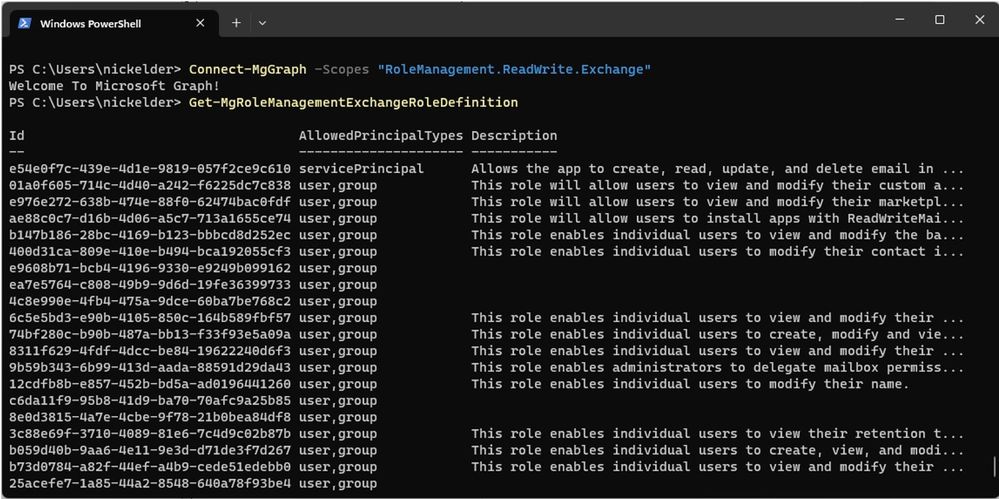Screen dimensions: 999x499
Task: Click the "RoleManagement.ReadWrite.Exchange" scope string
Action: pos(515,69)
